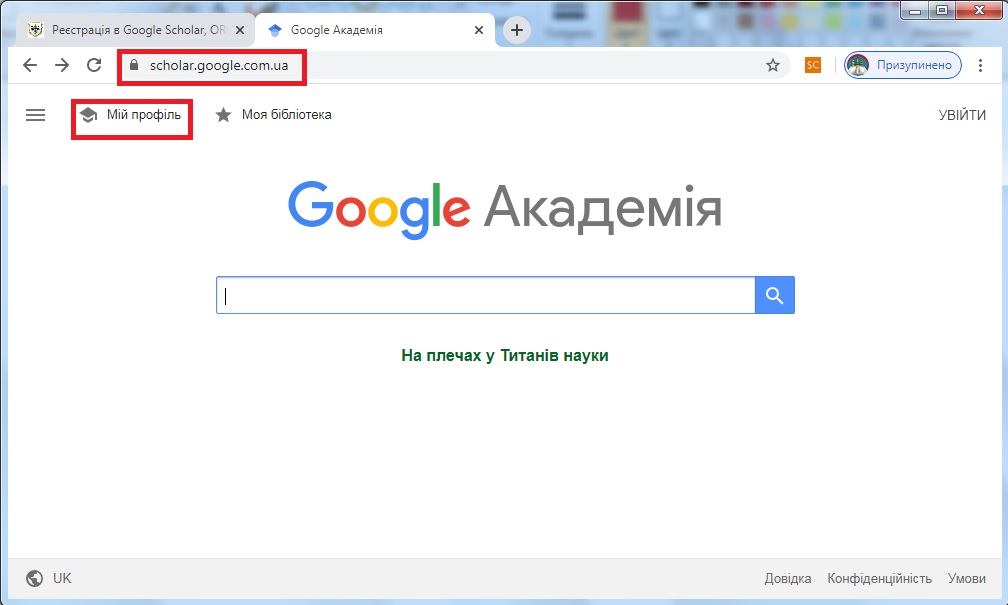Go forward with the browser forward arrow
Viewport: 1008px width, 605px height.
[x=62, y=65]
